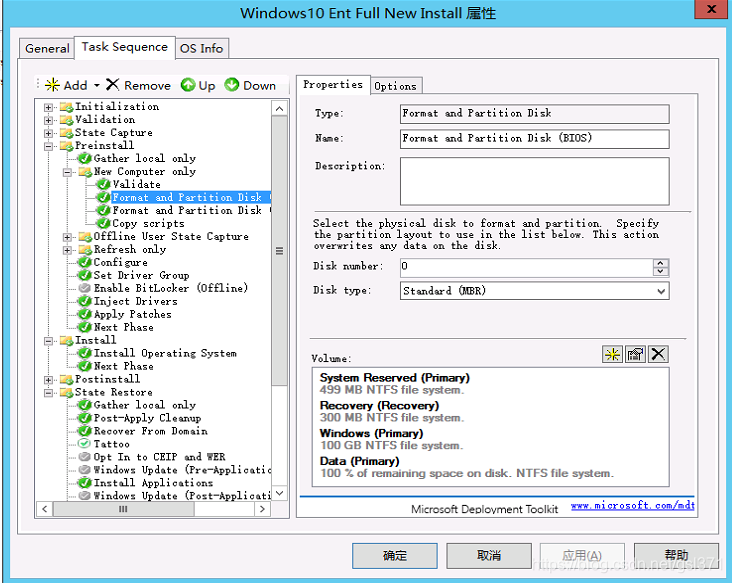Click the volume properties icon
Screen dimensions: 732x583
click(x=635, y=354)
